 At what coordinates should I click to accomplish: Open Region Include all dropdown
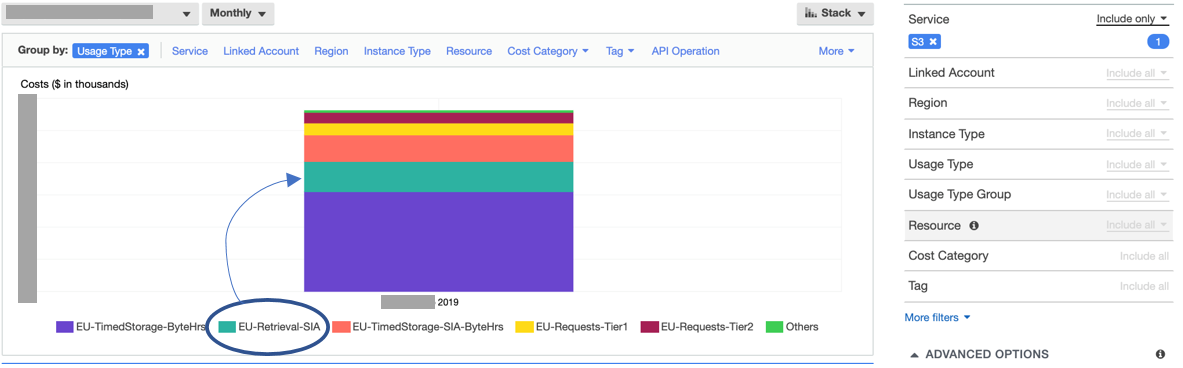coord(1137,103)
